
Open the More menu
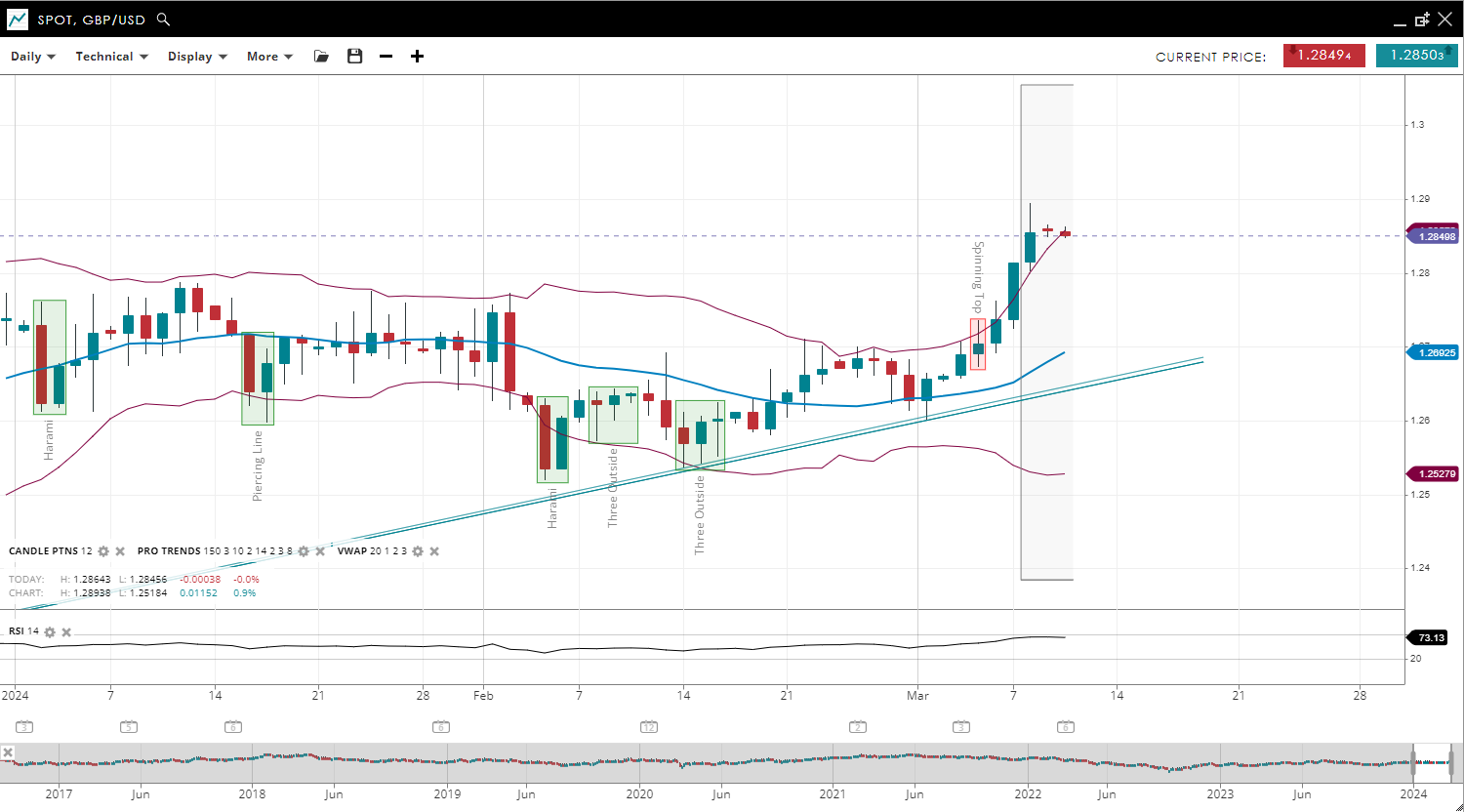coord(269,57)
